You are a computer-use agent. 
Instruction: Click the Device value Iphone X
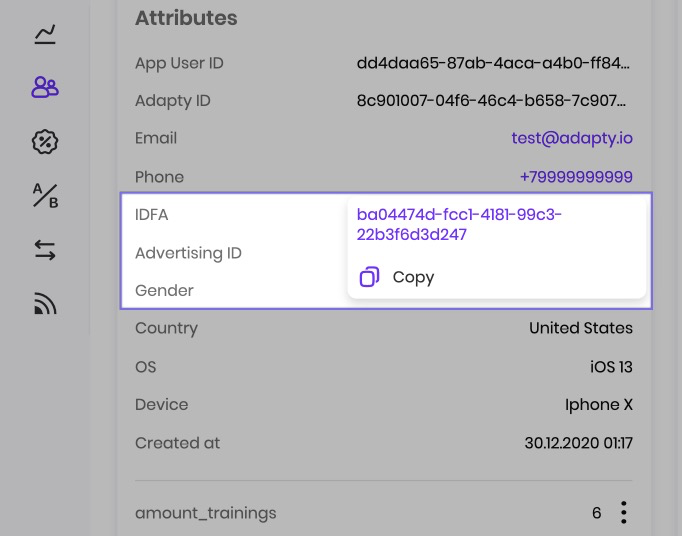tap(598, 405)
